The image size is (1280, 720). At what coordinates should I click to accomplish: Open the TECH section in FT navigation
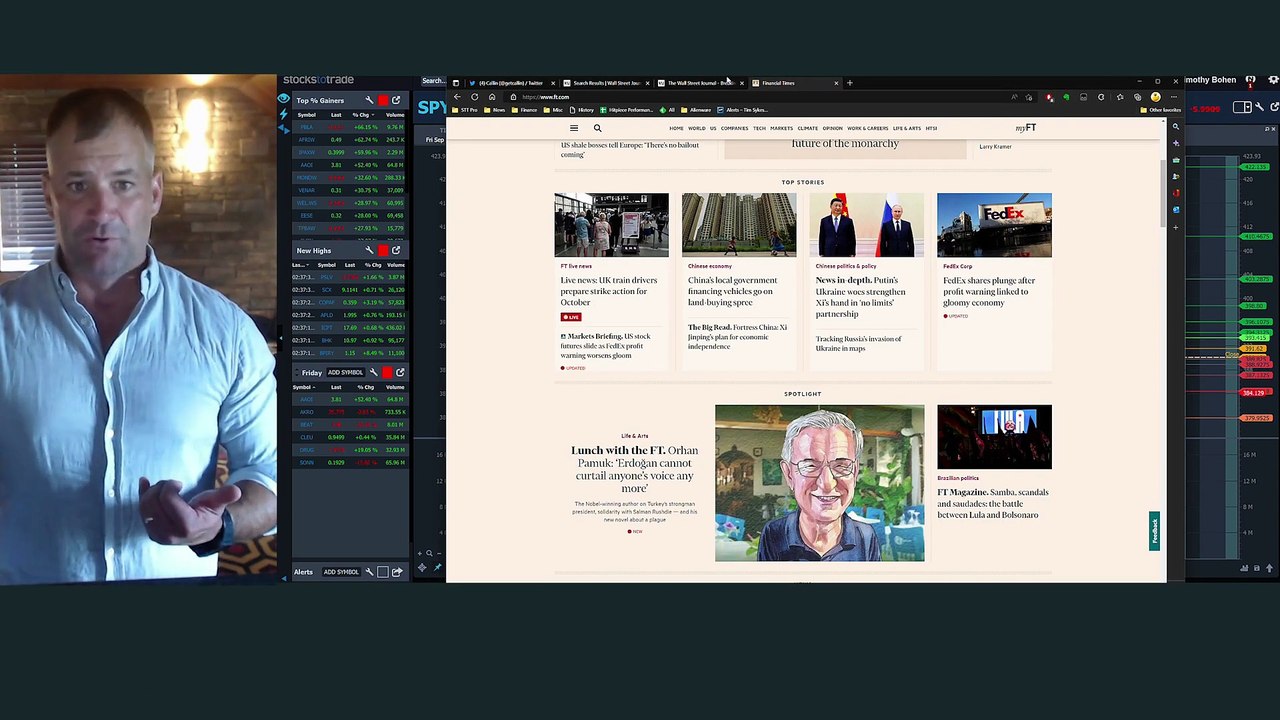[759, 128]
